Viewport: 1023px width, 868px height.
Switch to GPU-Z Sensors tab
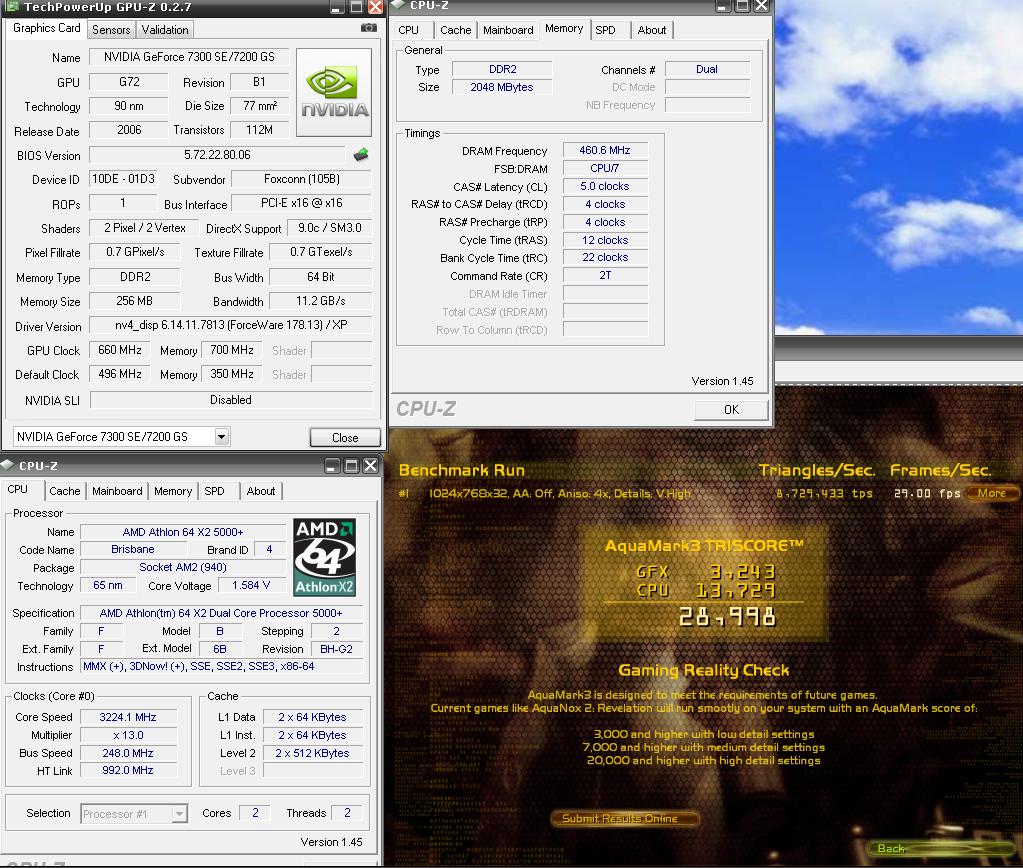(x=111, y=29)
